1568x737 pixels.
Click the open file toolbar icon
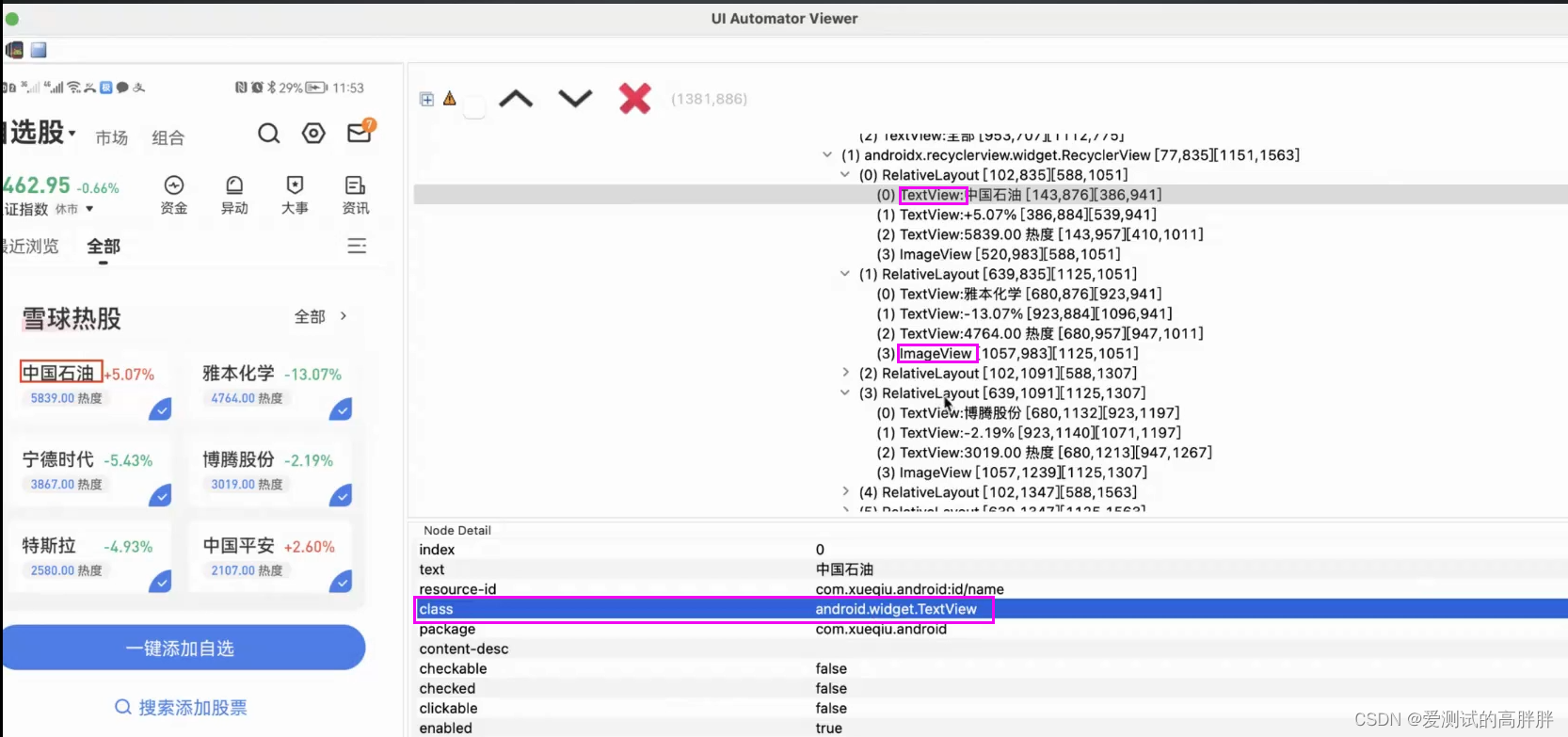tap(14, 50)
